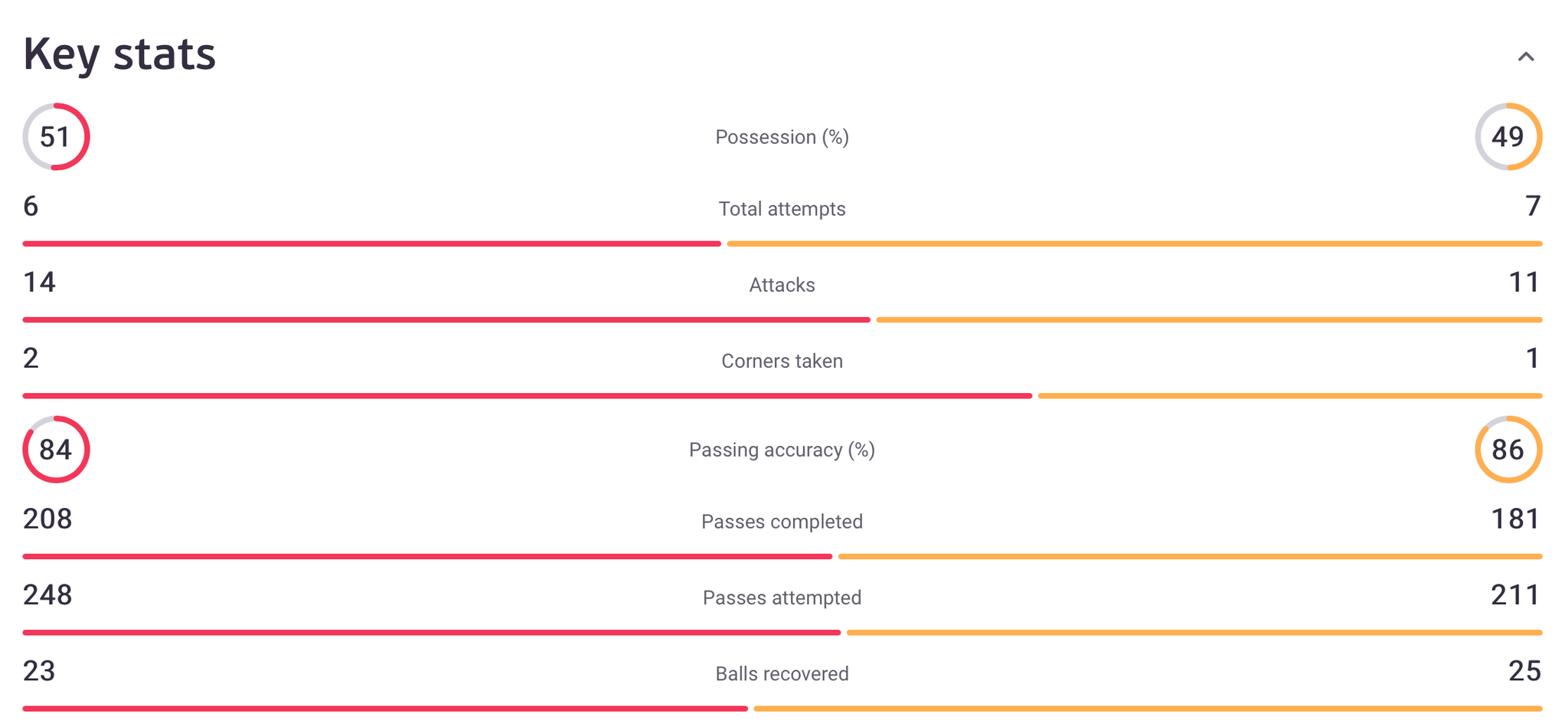
Task: Collapse the Key stats section chevron
Action: 1525,57
